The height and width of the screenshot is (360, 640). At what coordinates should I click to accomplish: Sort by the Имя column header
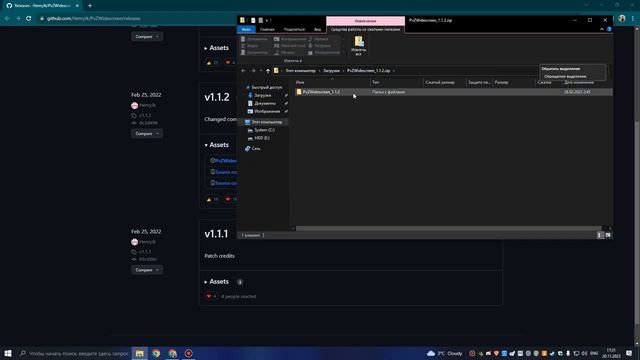tap(331, 82)
